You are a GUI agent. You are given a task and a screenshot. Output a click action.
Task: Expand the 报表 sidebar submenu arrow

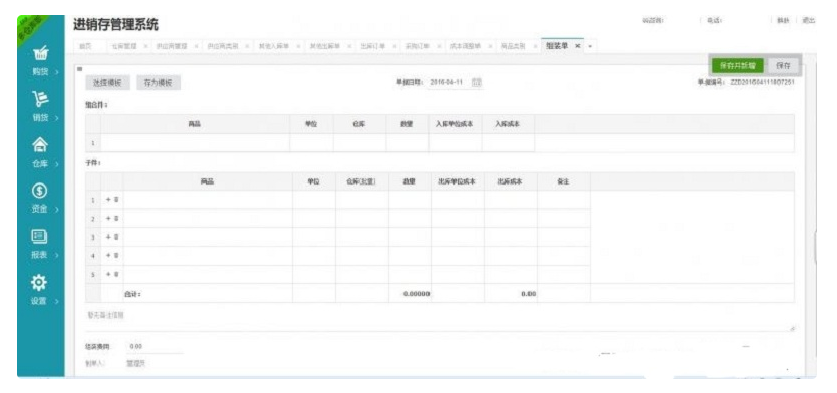[x=57, y=255]
